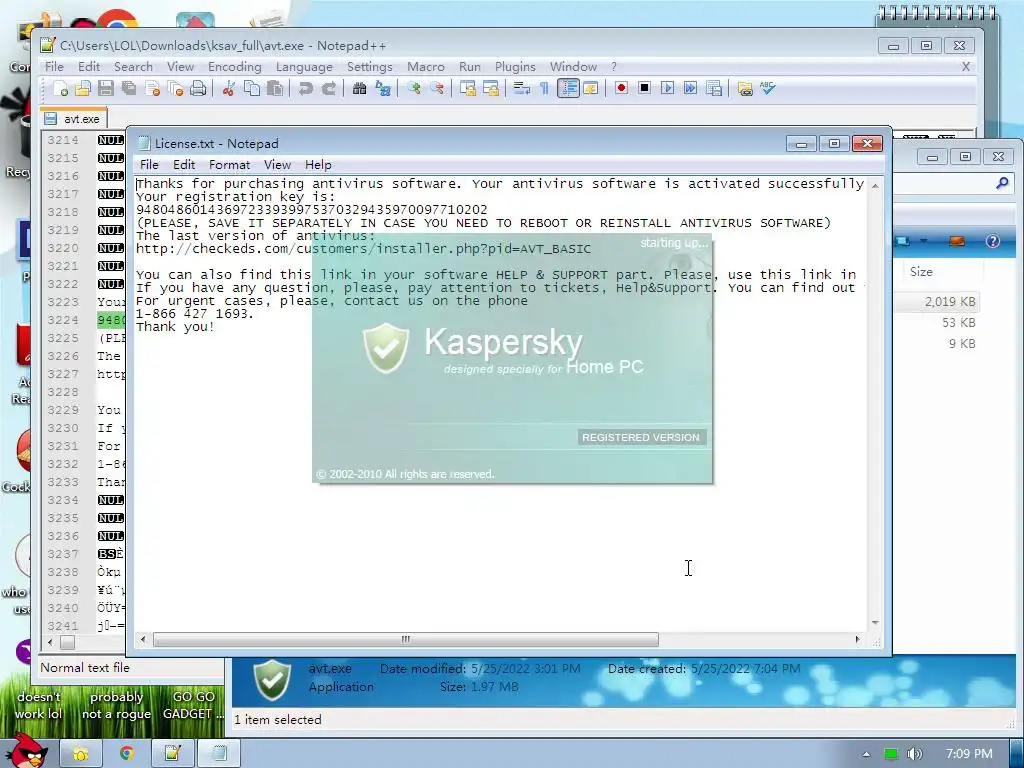Create a new document in Notepad++ toolbar
1024x768 pixels.
click(x=60, y=88)
